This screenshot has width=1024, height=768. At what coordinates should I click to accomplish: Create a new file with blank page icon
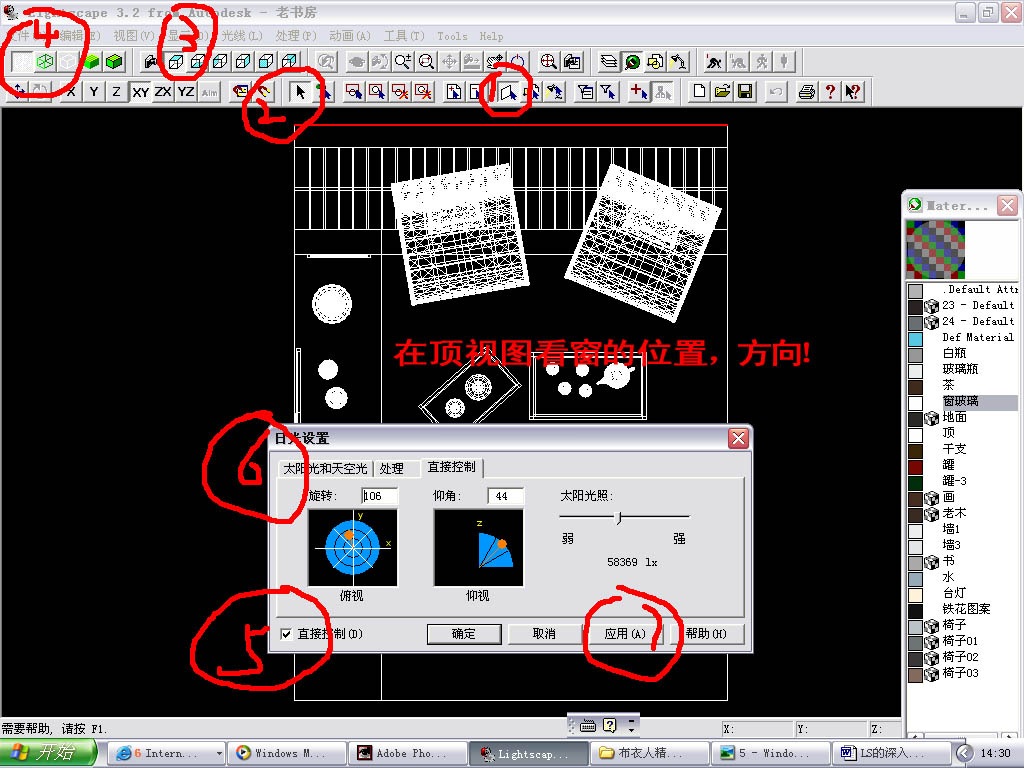pyautogui.click(x=699, y=91)
